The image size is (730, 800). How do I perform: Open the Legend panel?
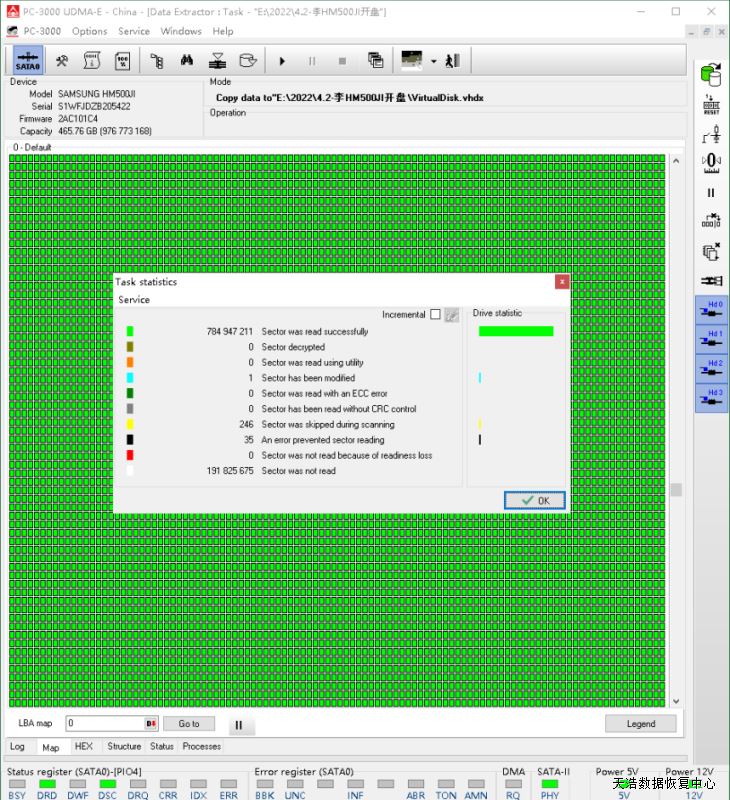(640, 724)
